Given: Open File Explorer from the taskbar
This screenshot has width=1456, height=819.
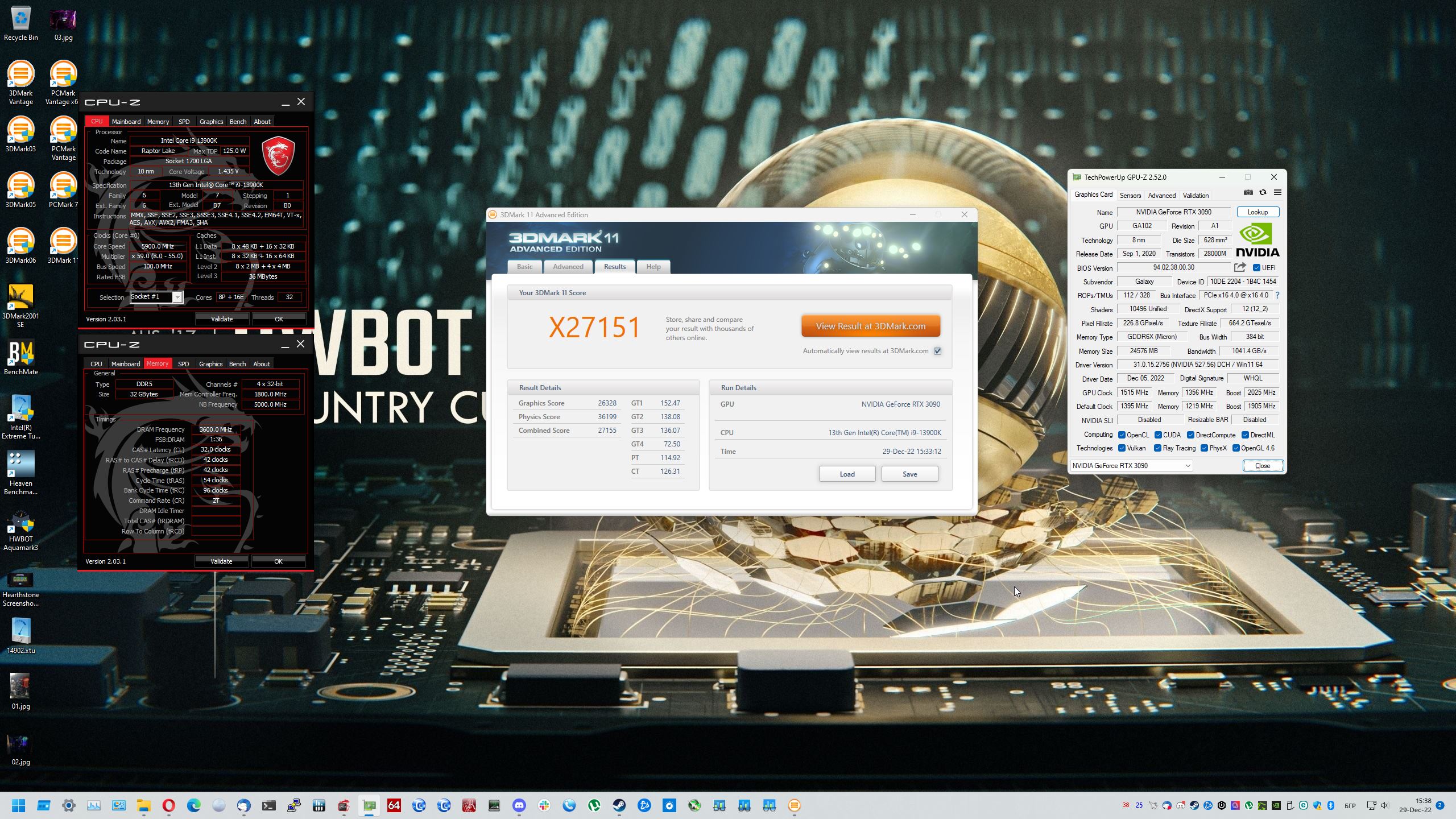Looking at the screenshot, I should click(x=143, y=805).
